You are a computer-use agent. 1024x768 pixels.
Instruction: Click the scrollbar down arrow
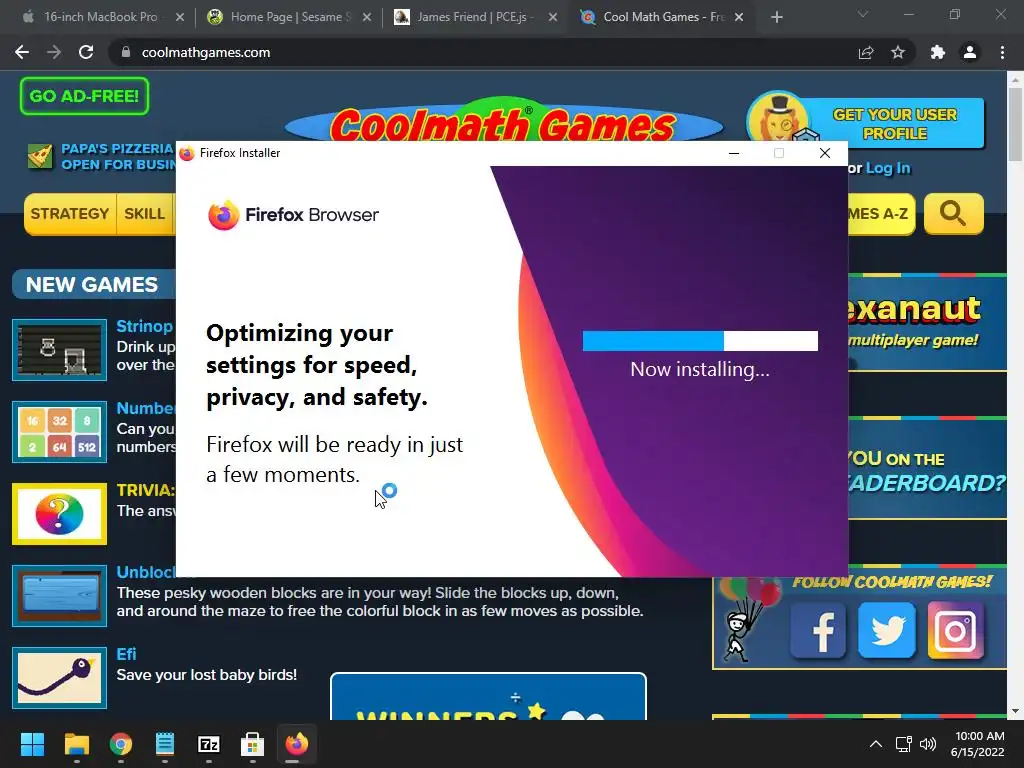click(1015, 711)
